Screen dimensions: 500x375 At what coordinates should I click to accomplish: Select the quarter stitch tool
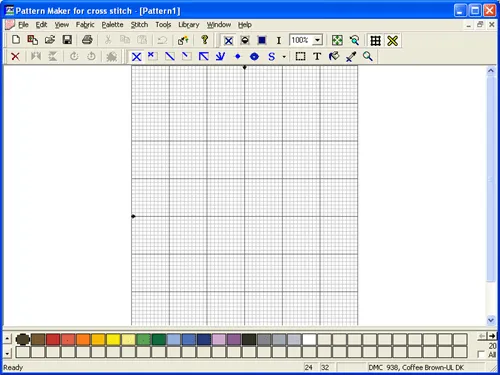[153, 56]
